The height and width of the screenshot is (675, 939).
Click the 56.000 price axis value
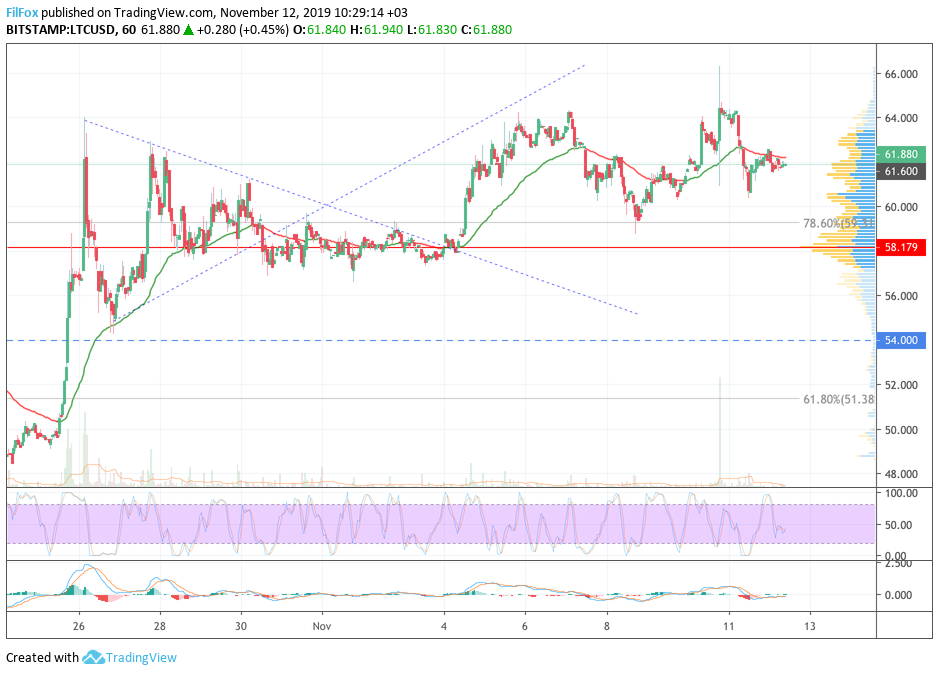coord(901,296)
